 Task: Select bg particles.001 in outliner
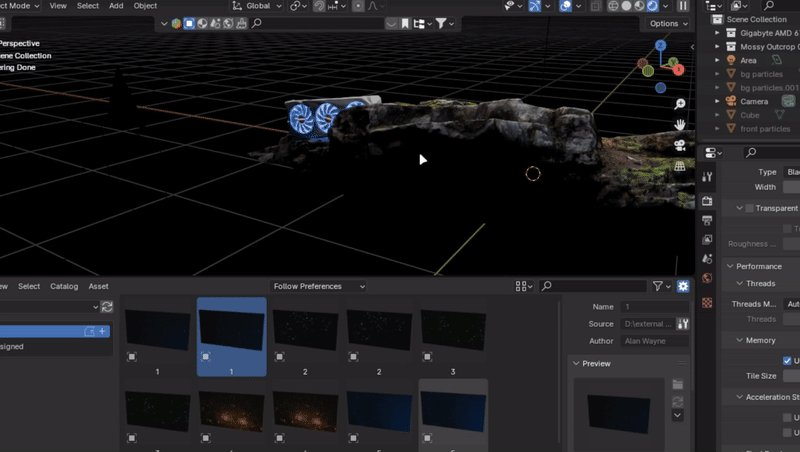click(769, 88)
